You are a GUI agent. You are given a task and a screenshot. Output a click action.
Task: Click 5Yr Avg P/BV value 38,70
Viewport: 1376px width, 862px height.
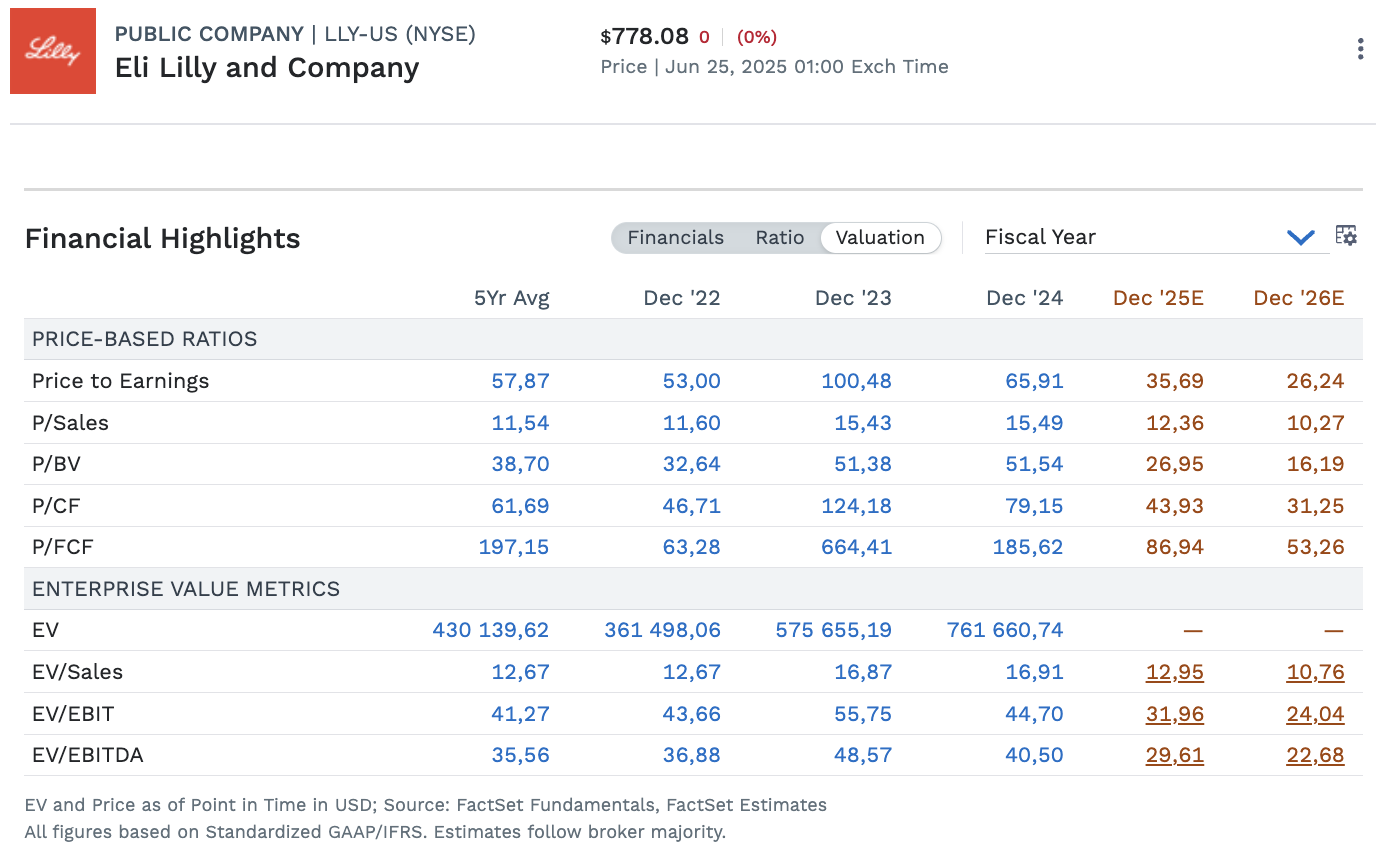click(521, 464)
